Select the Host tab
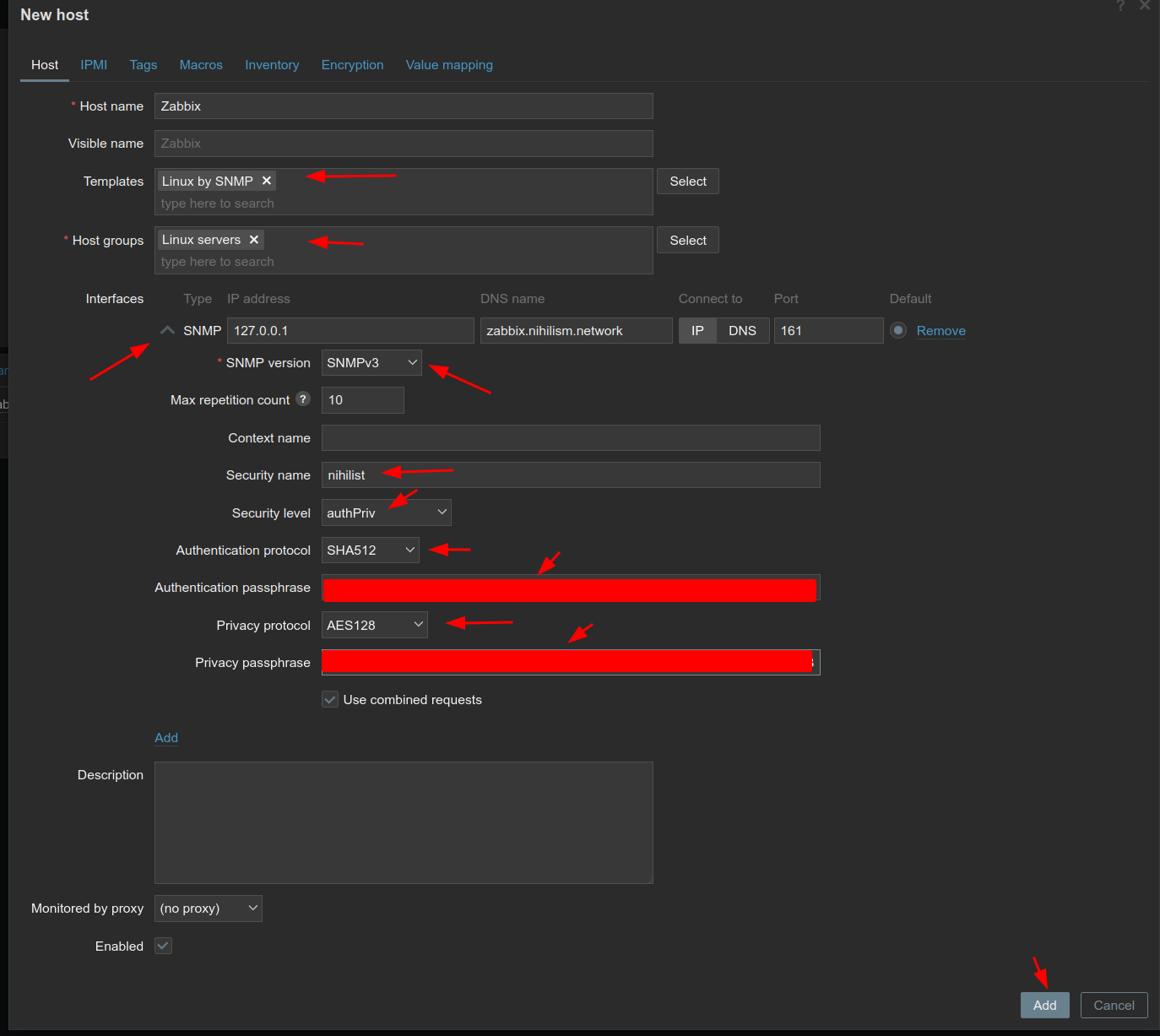 click(x=45, y=65)
